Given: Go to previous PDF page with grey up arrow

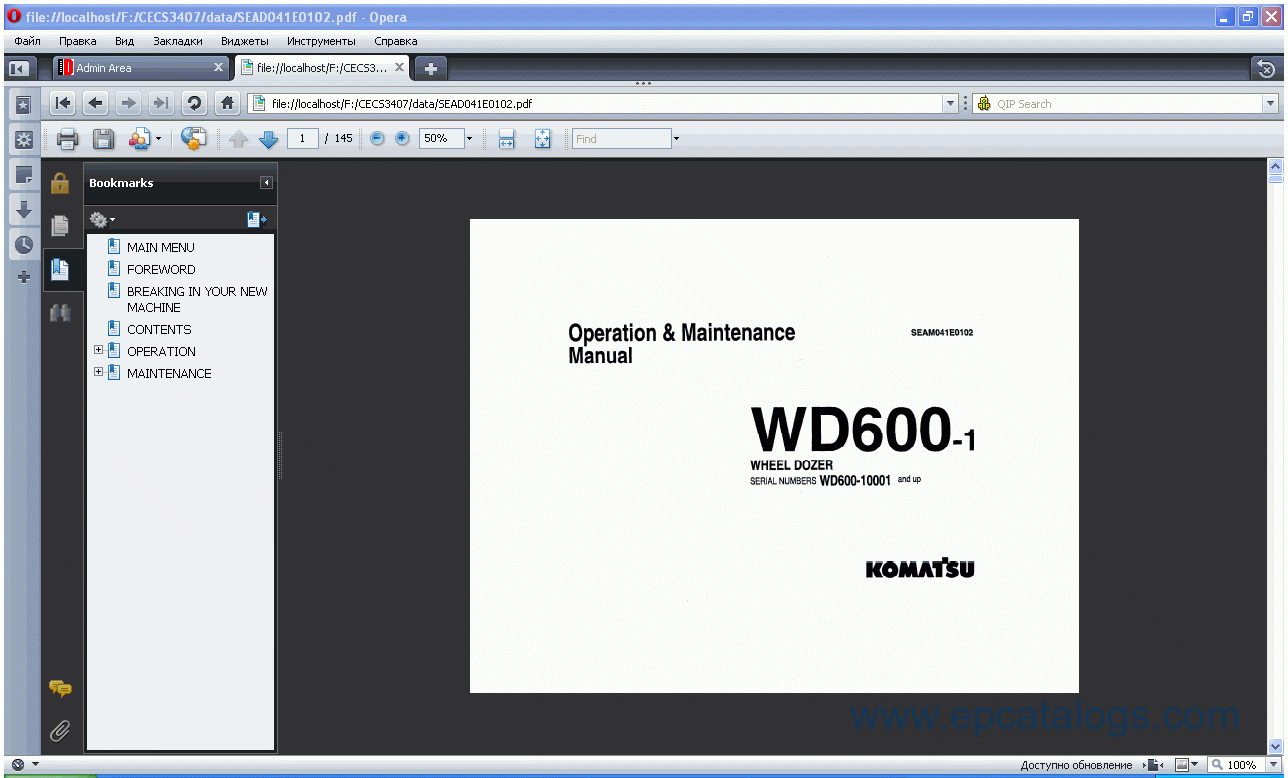Looking at the screenshot, I should [x=238, y=139].
